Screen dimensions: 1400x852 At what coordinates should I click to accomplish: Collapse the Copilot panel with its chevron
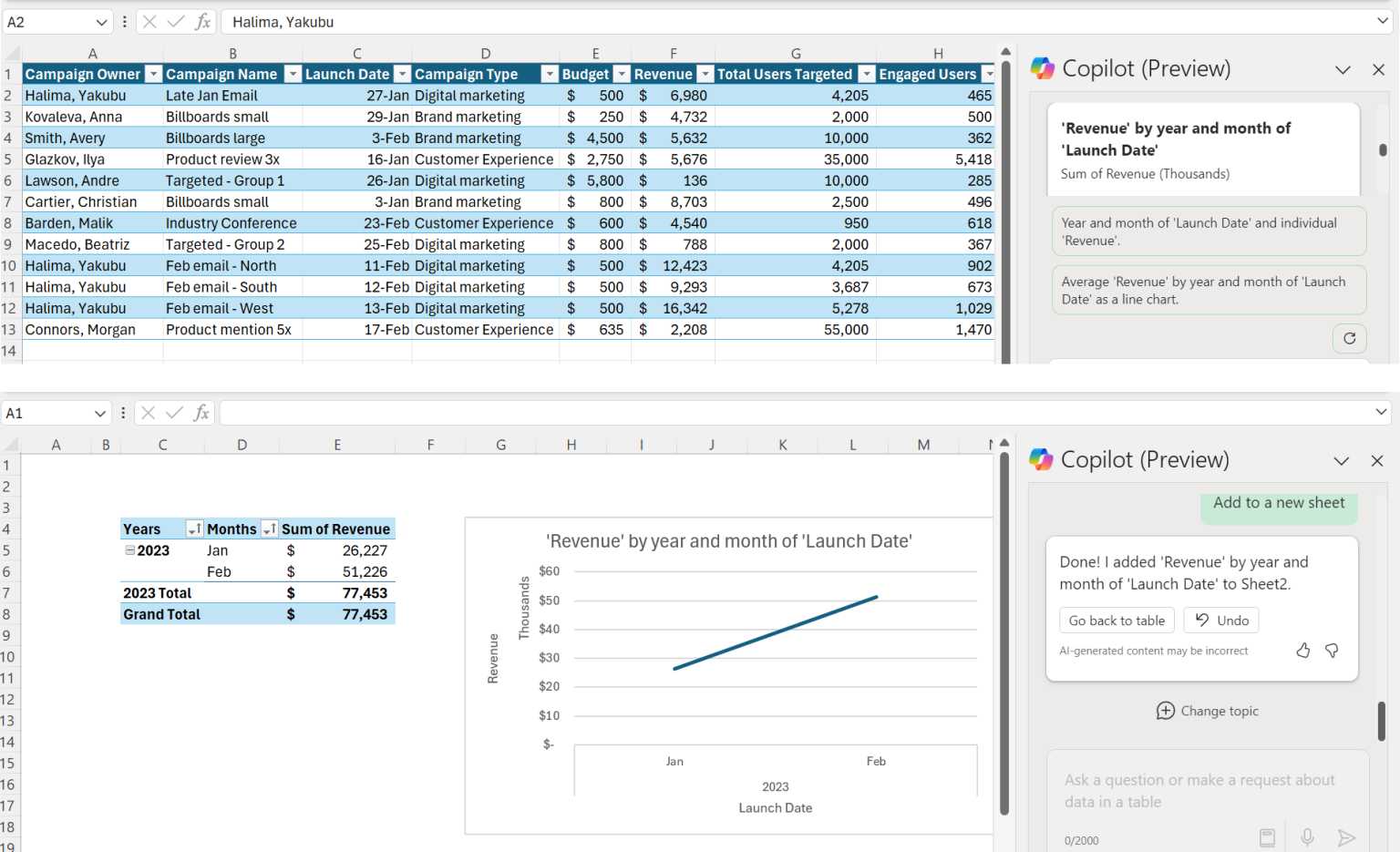(x=1343, y=69)
